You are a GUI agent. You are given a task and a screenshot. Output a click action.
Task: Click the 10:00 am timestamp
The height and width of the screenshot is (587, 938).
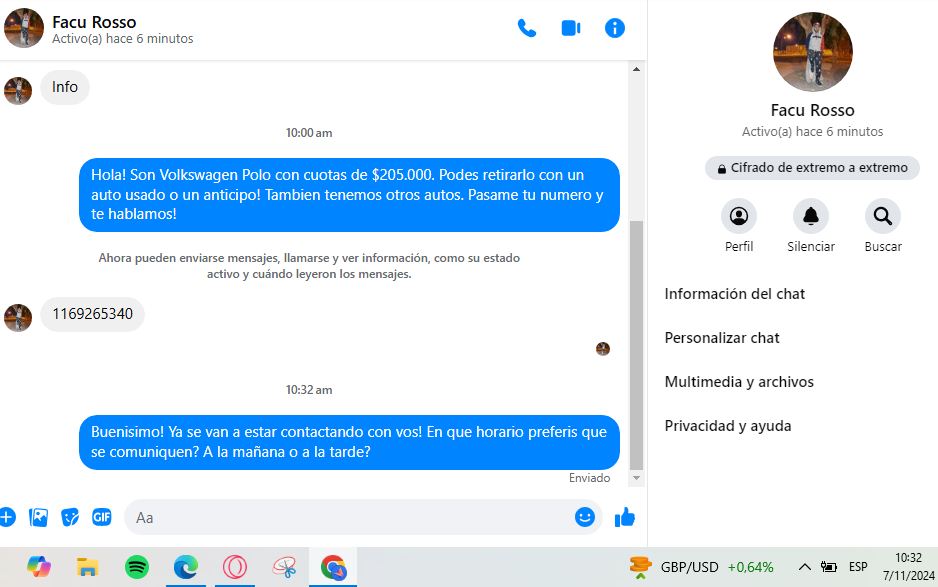pos(309,133)
